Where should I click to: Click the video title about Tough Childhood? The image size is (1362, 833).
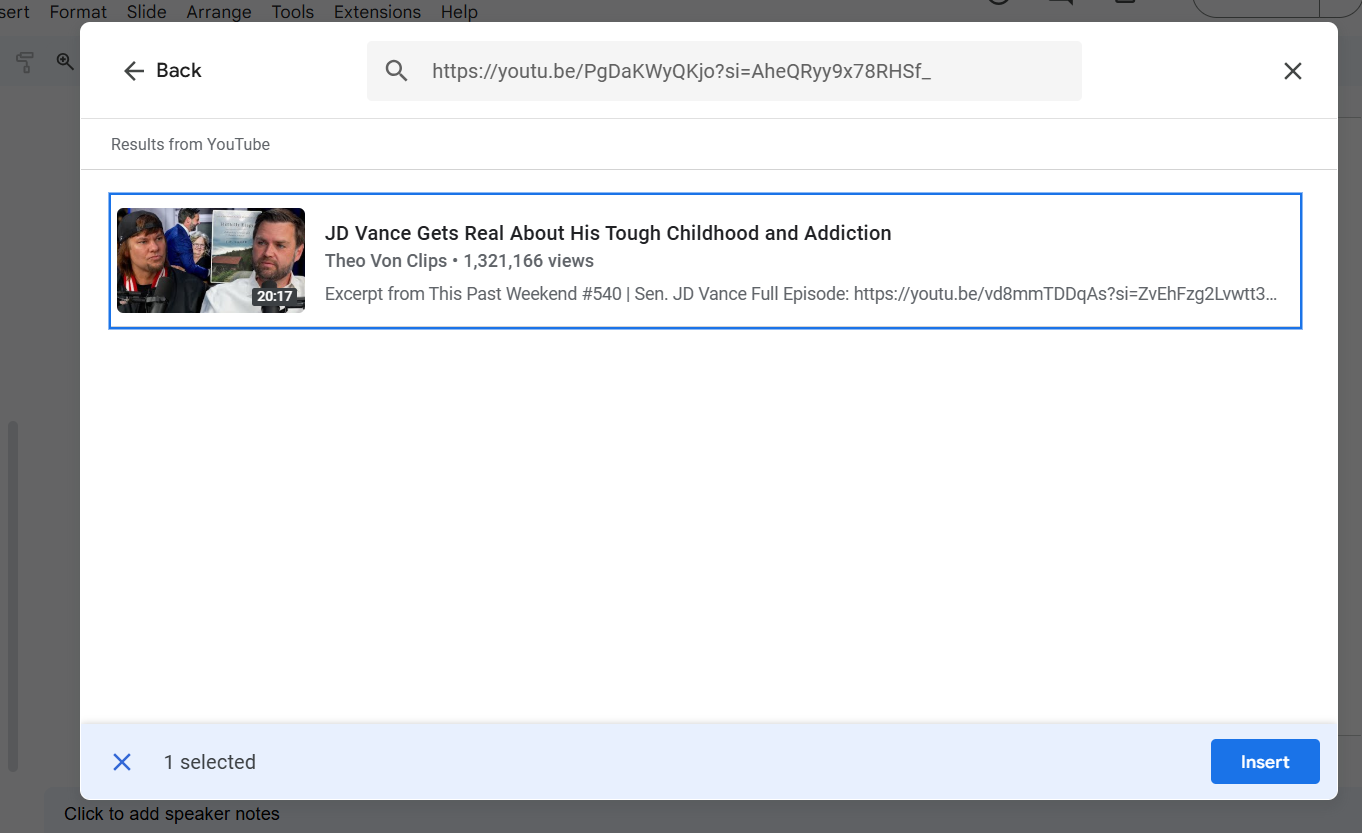point(607,233)
